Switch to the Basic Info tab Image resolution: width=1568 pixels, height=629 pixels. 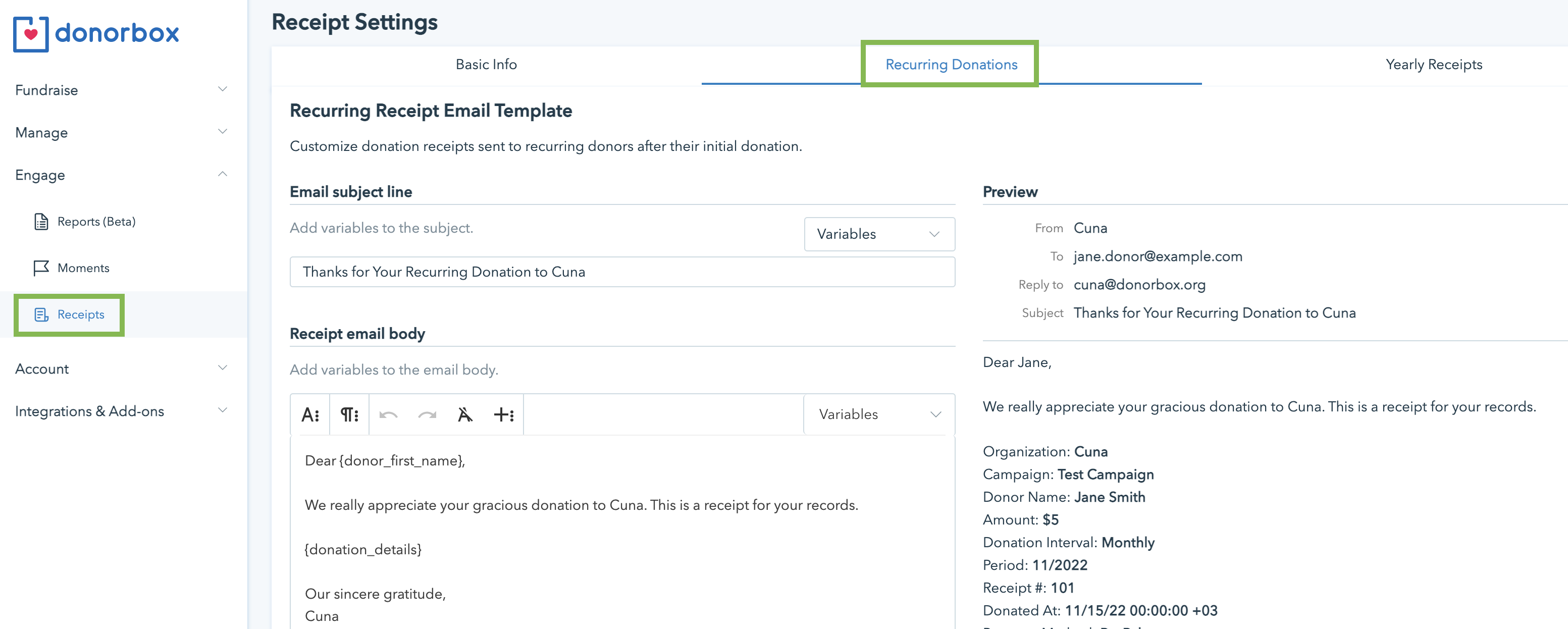[486, 65]
